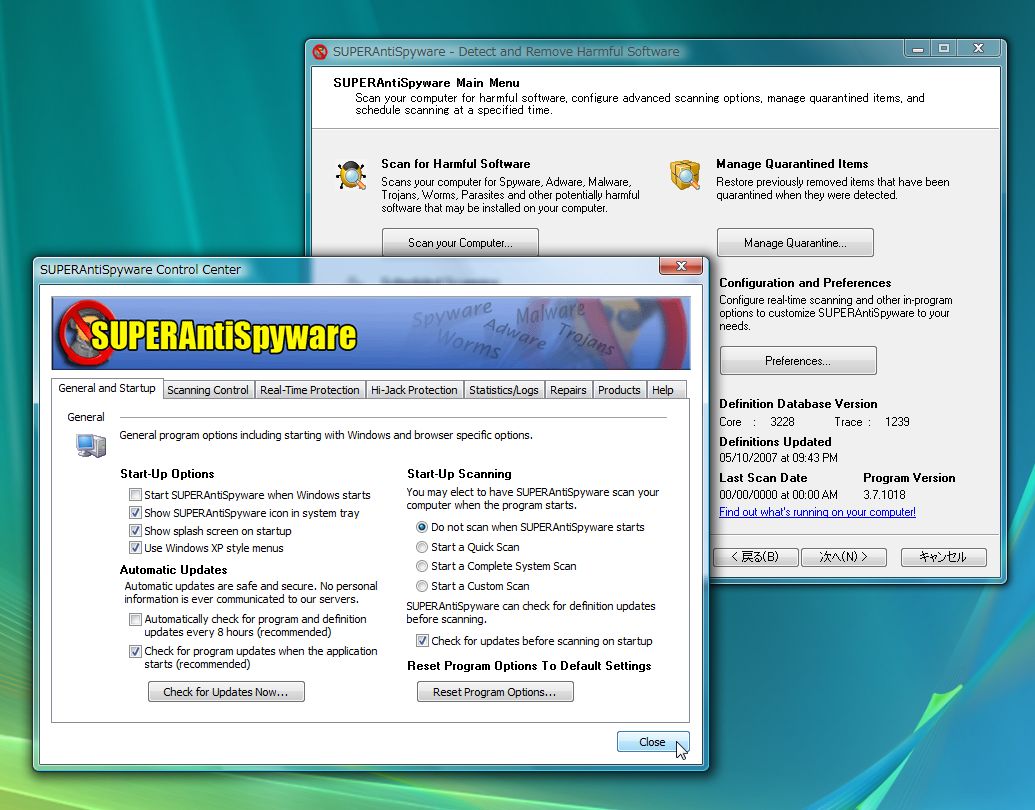Maximize the main SUPERAntiSpyware window

944,49
